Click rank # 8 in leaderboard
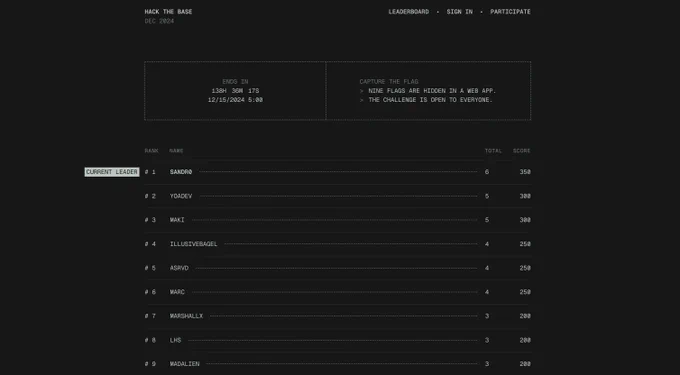 pos(150,340)
